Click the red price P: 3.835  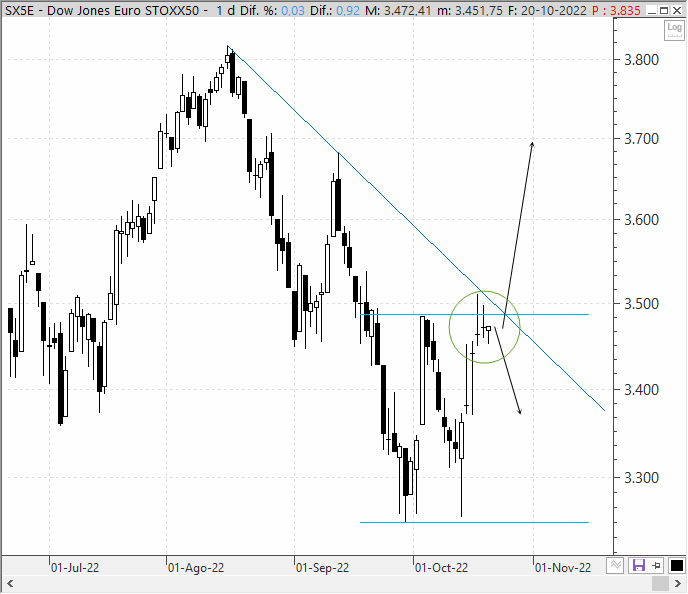tap(616, 10)
